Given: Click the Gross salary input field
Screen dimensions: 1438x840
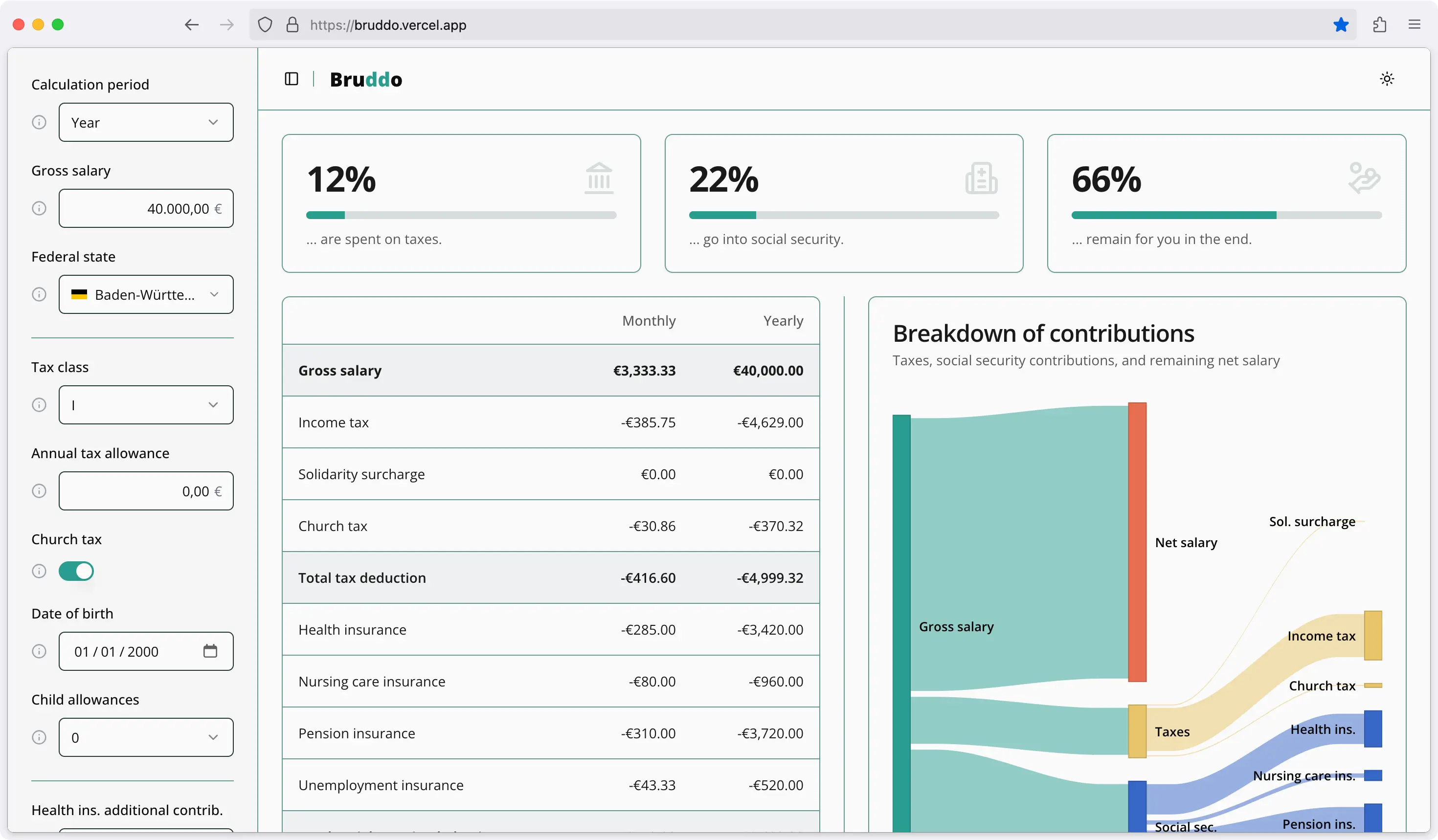Looking at the screenshot, I should click(146, 208).
